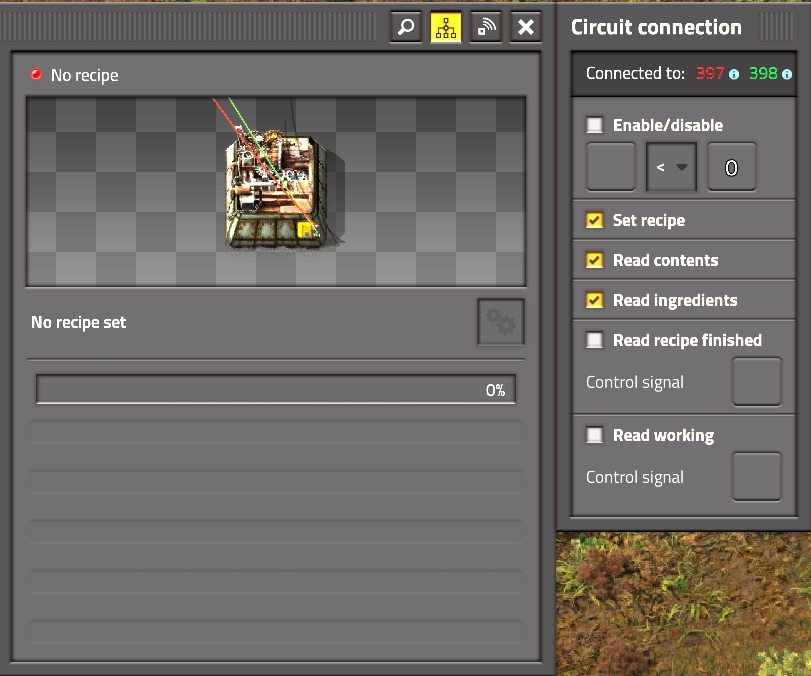This screenshot has height=676, width=811.
Task: Open the less-than comparator dropdown
Action: click(671, 167)
